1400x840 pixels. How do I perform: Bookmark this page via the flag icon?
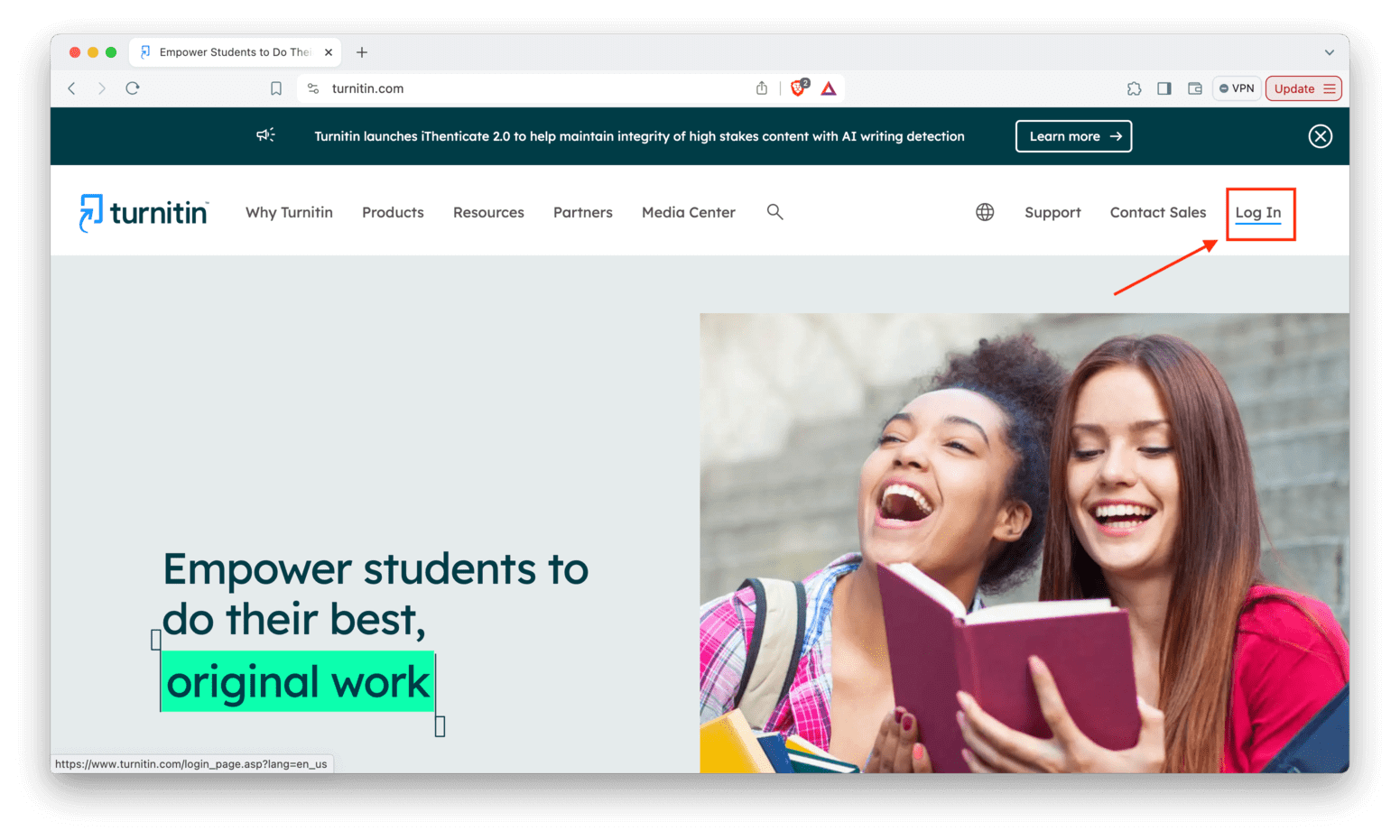click(276, 88)
